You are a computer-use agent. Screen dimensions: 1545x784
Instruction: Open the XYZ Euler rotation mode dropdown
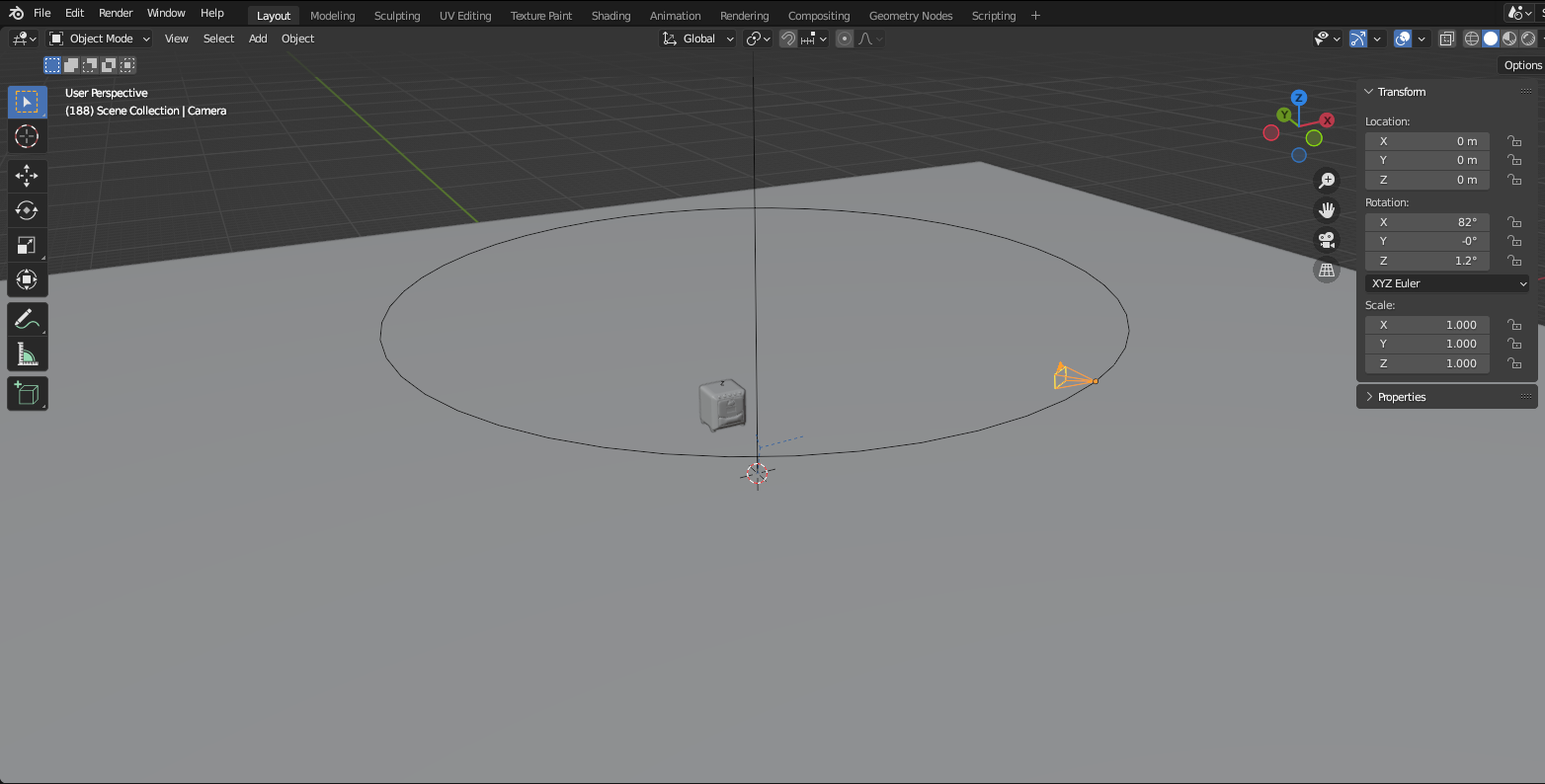pos(1447,283)
